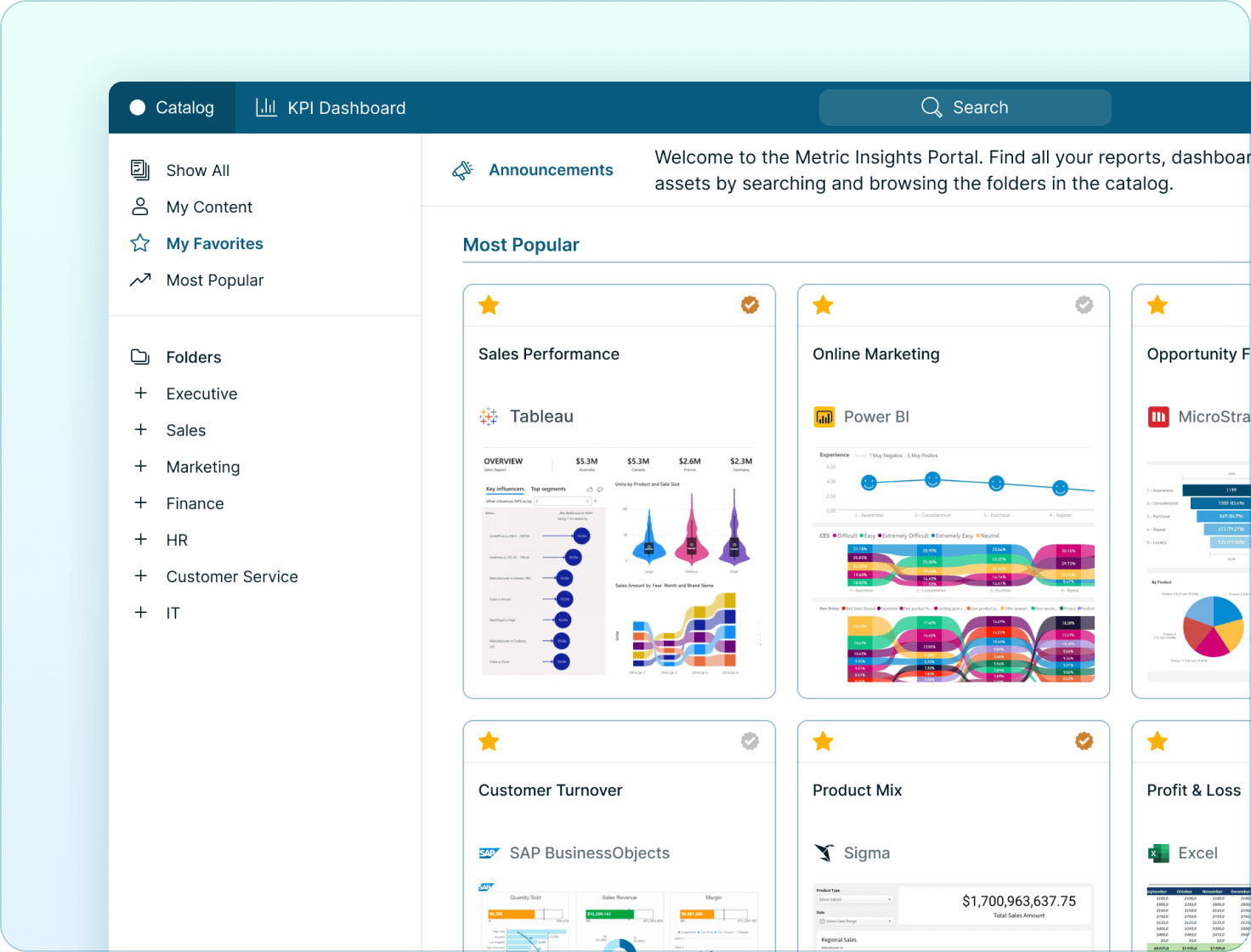Screen dimensions: 1251x952
Task: Toggle favorite star on Sales Performance card
Action: [489, 305]
